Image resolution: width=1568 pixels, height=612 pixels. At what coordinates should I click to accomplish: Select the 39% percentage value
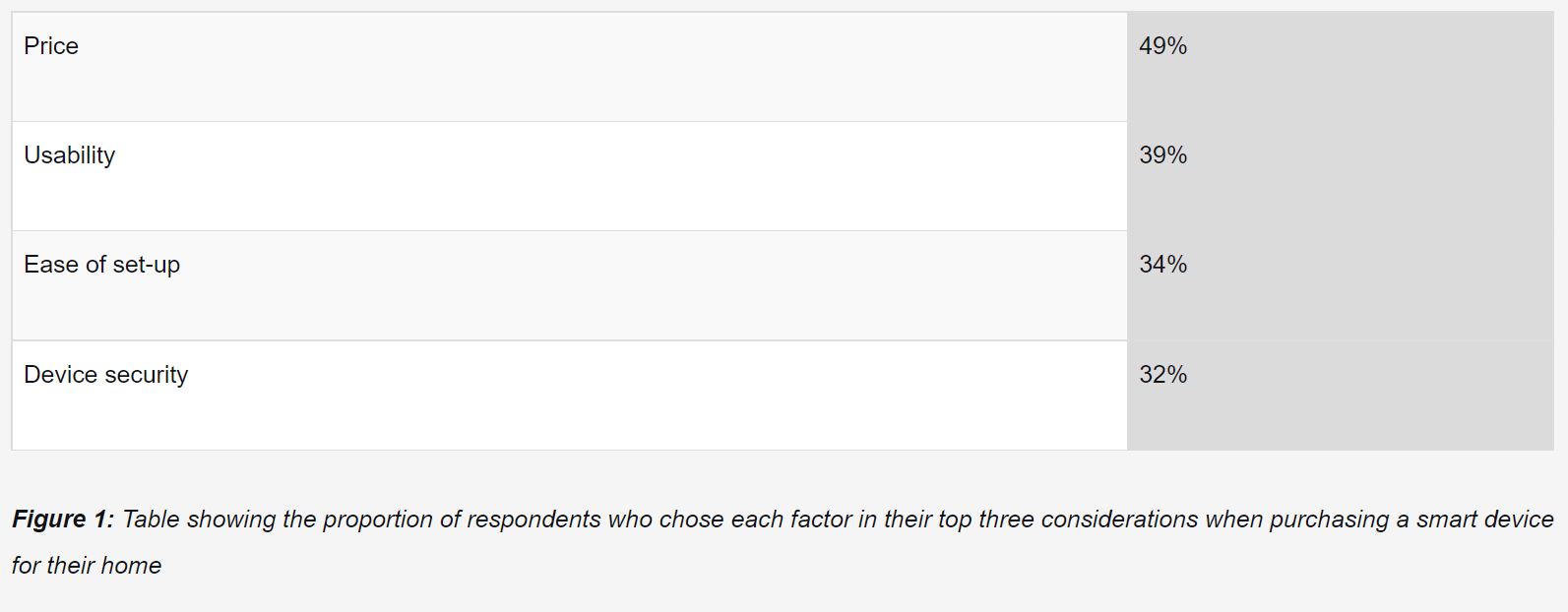tap(1162, 155)
